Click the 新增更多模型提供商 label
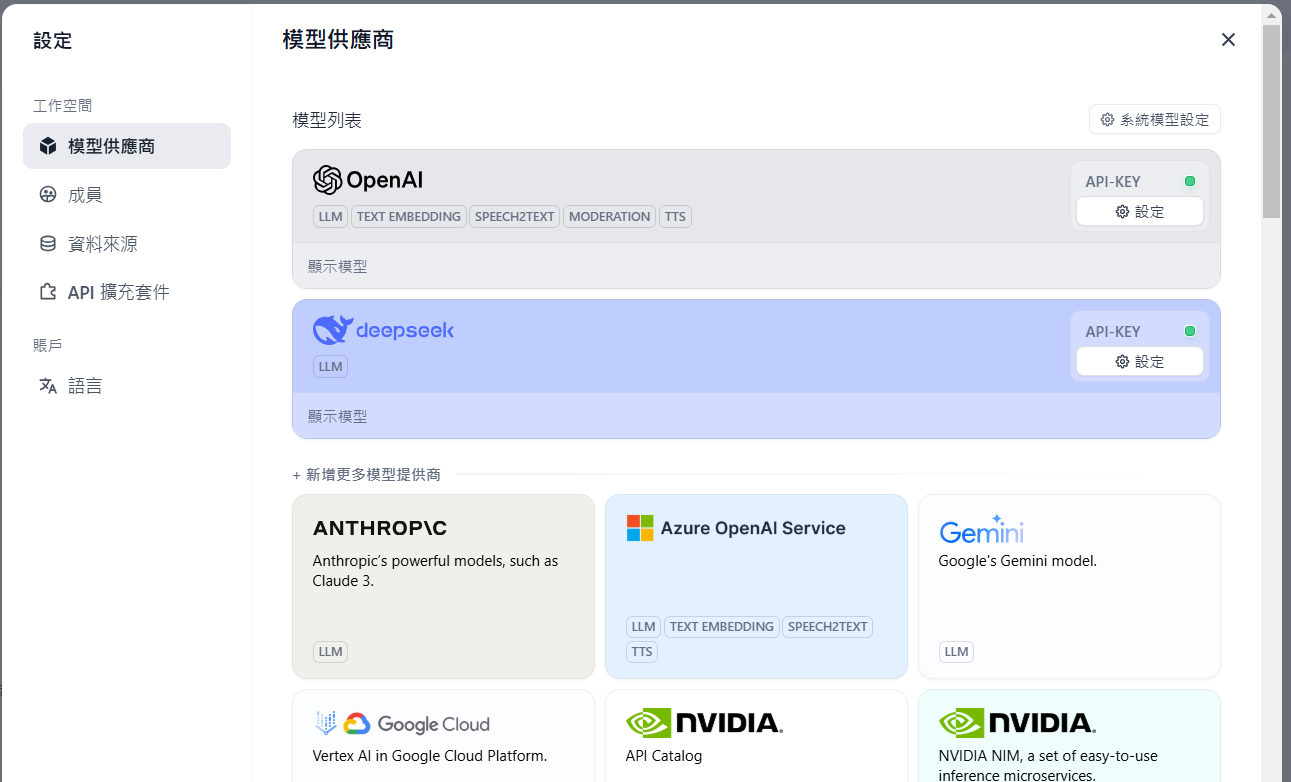The width and height of the screenshot is (1291, 782). point(367,475)
